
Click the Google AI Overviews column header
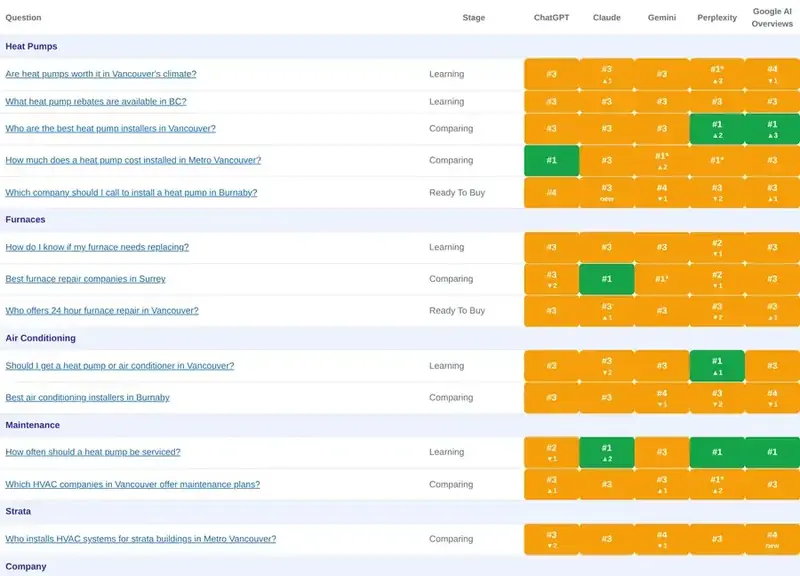(x=772, y=17)
